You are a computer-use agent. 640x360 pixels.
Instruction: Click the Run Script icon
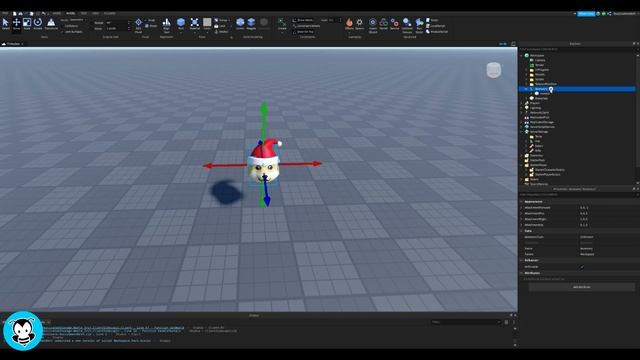coord(419,25)
